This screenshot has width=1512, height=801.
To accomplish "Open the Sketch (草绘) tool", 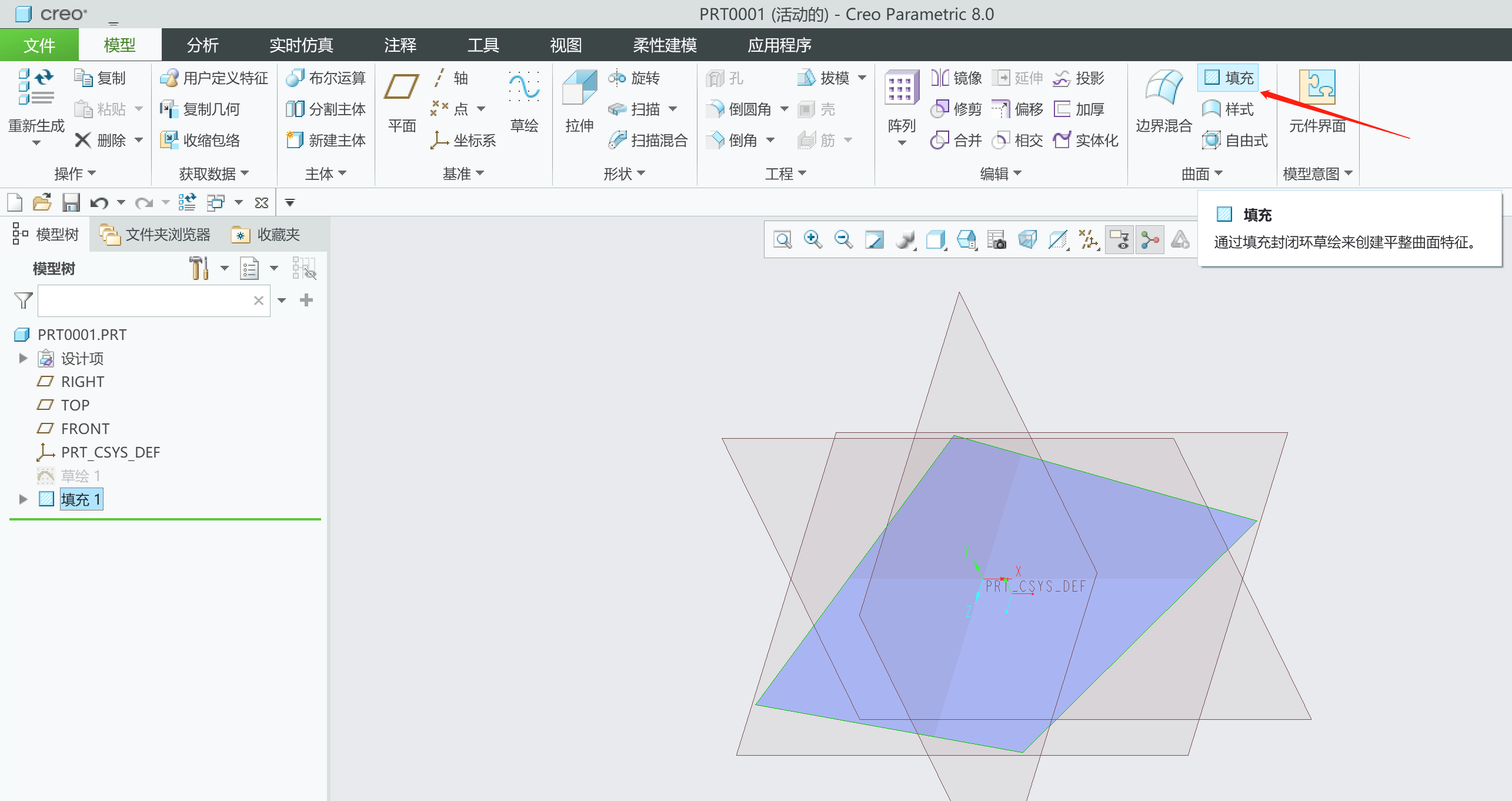I will (x=524, y=101).
